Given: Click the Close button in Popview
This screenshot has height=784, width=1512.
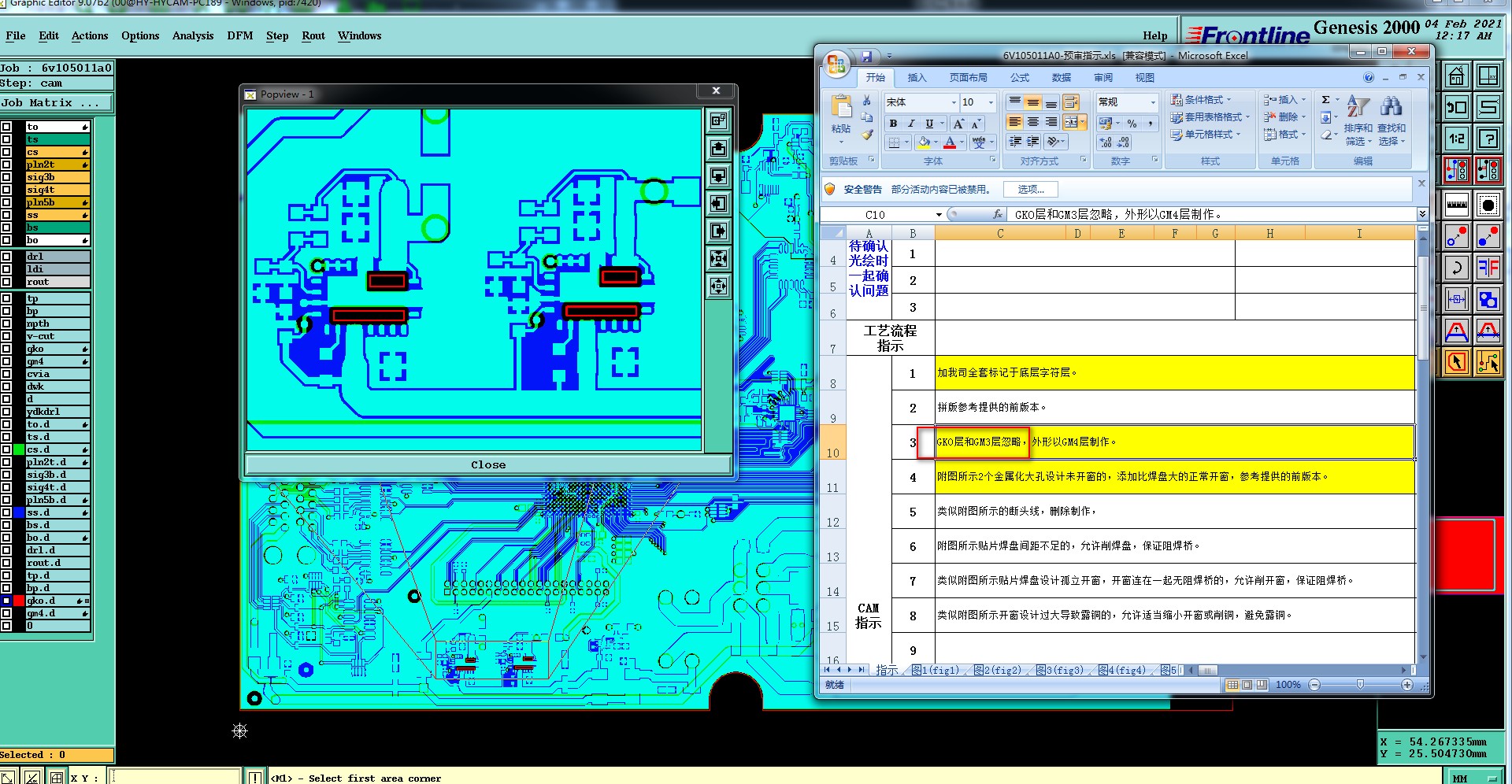Looking at the screenshot, I should [488, 465].
